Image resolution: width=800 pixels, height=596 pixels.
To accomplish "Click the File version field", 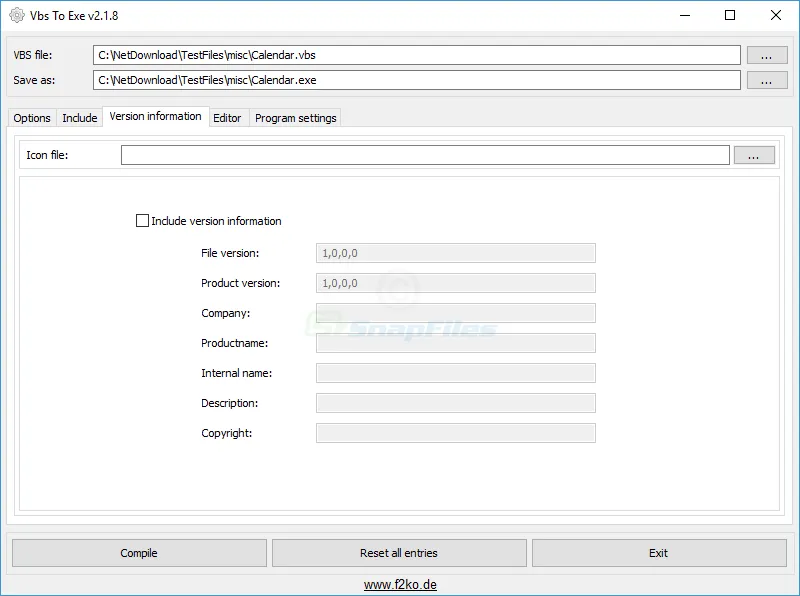I will pyautogui.click(x=456, y=253).
